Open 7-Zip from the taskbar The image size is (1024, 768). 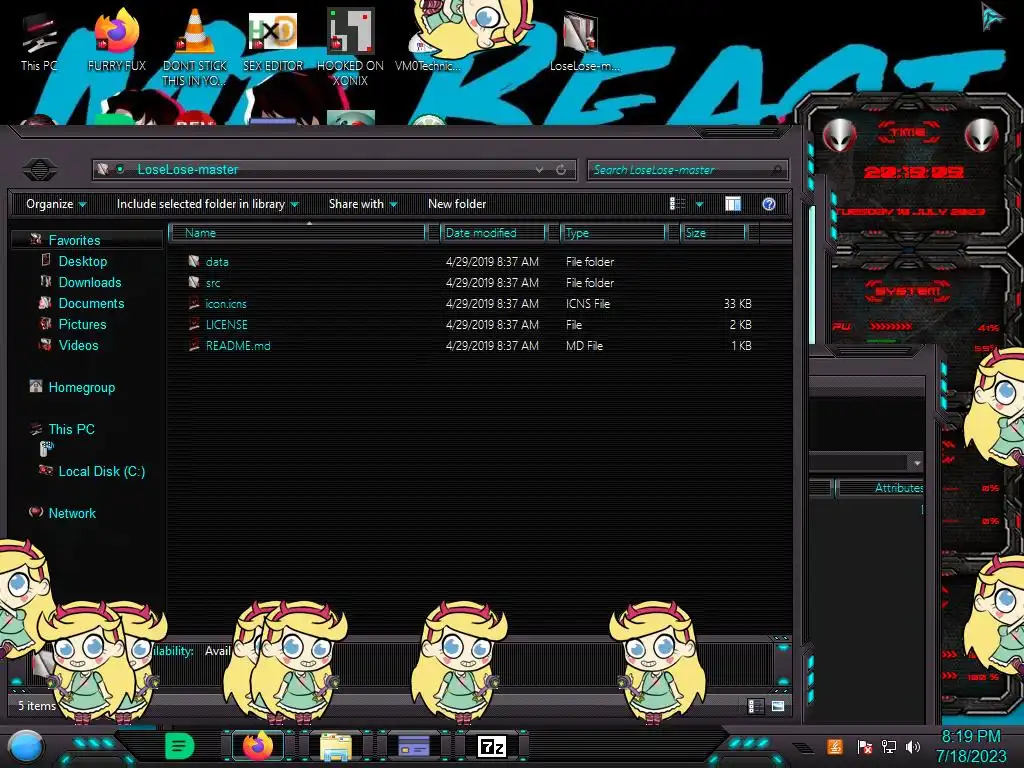click(x=492, y=746)
